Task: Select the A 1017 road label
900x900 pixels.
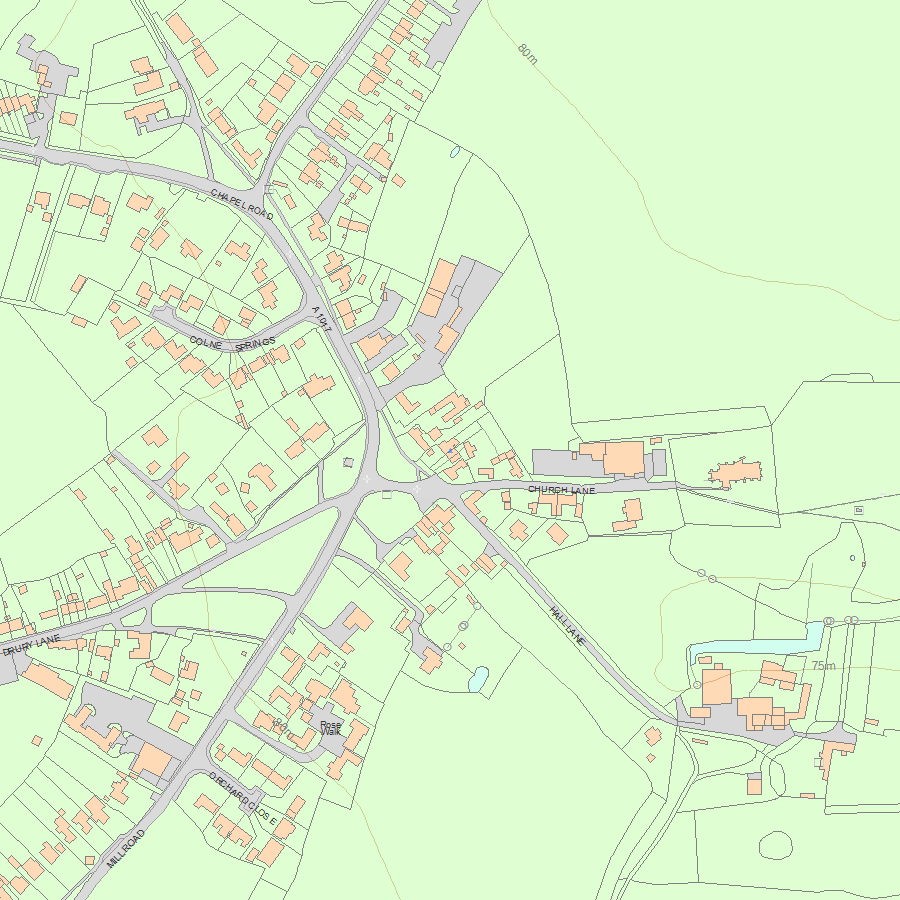Action: [x=322, y=319]
